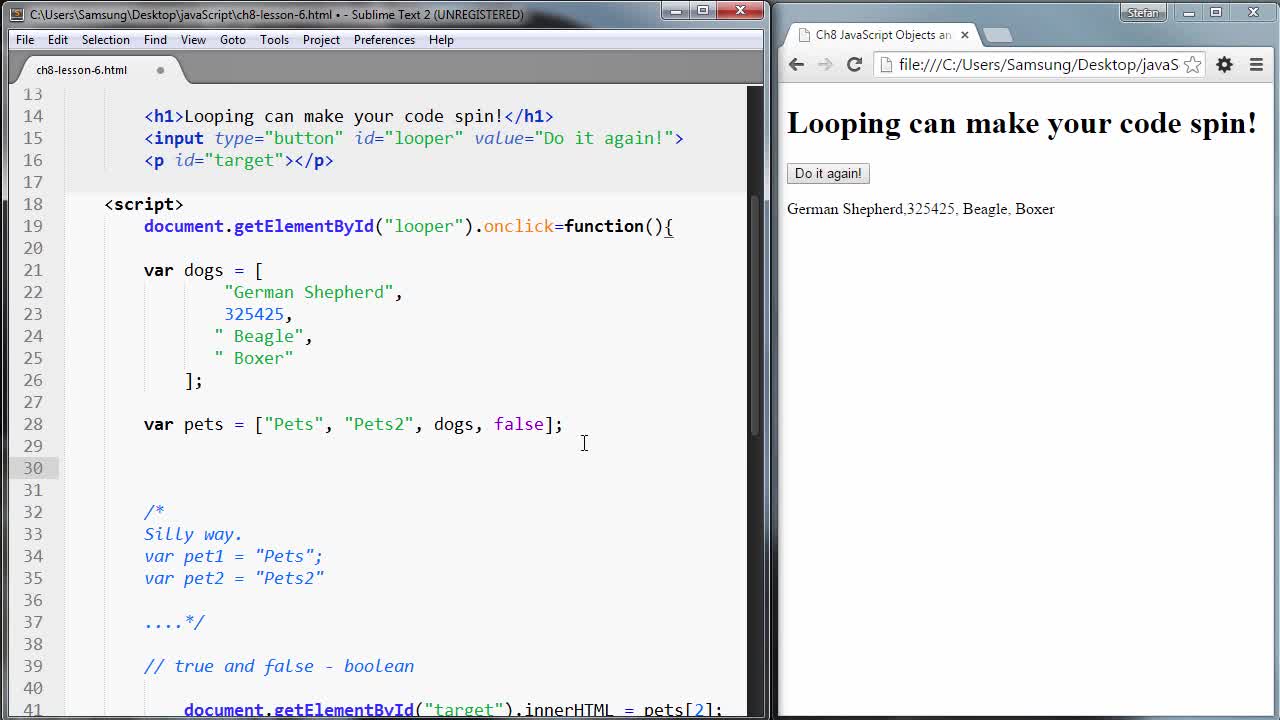Click the unsaved dot on ch8-lesson-6.html tab
Viewport: 1280px width, 720px height.
(160, 70)
